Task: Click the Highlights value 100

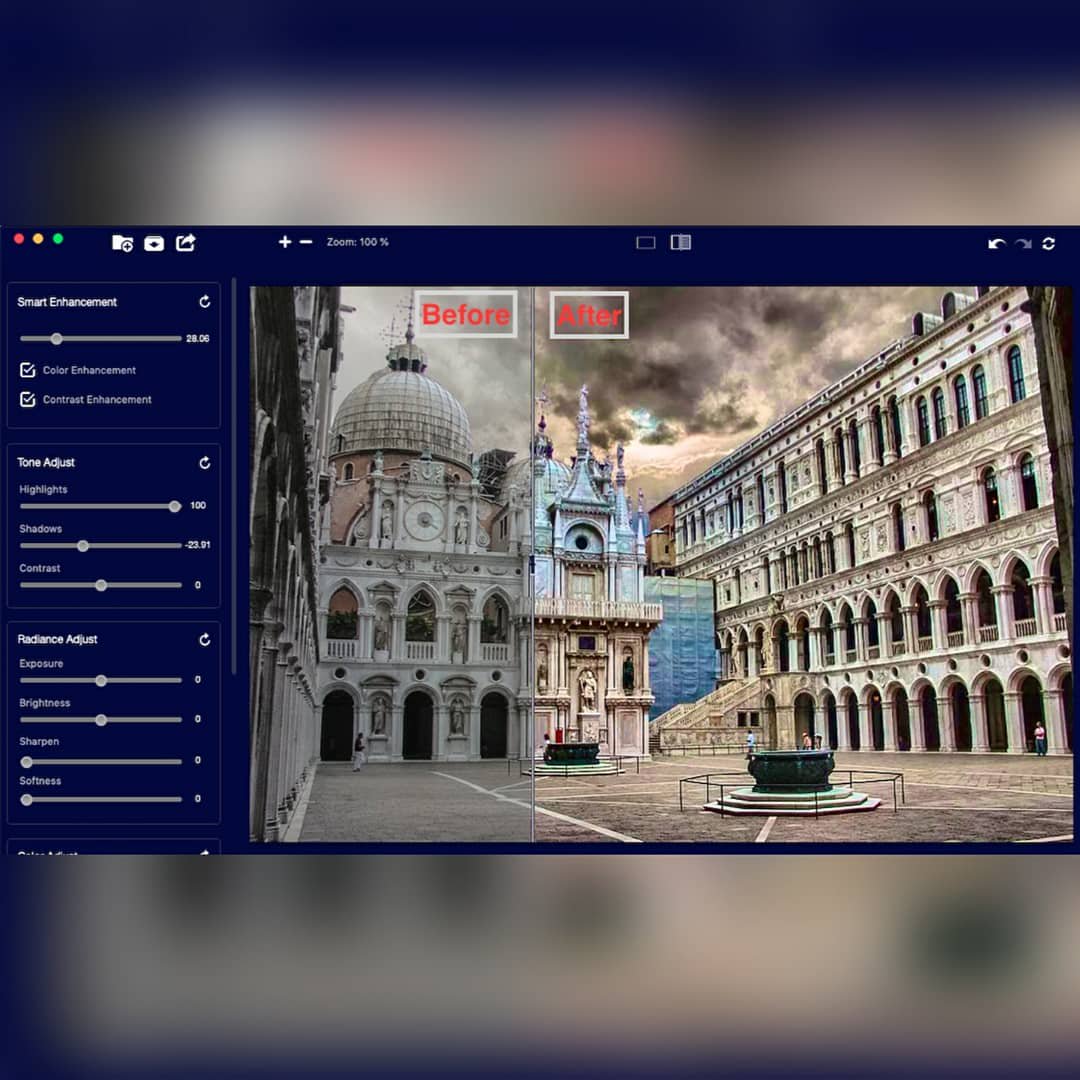Action: click(198, 506)
